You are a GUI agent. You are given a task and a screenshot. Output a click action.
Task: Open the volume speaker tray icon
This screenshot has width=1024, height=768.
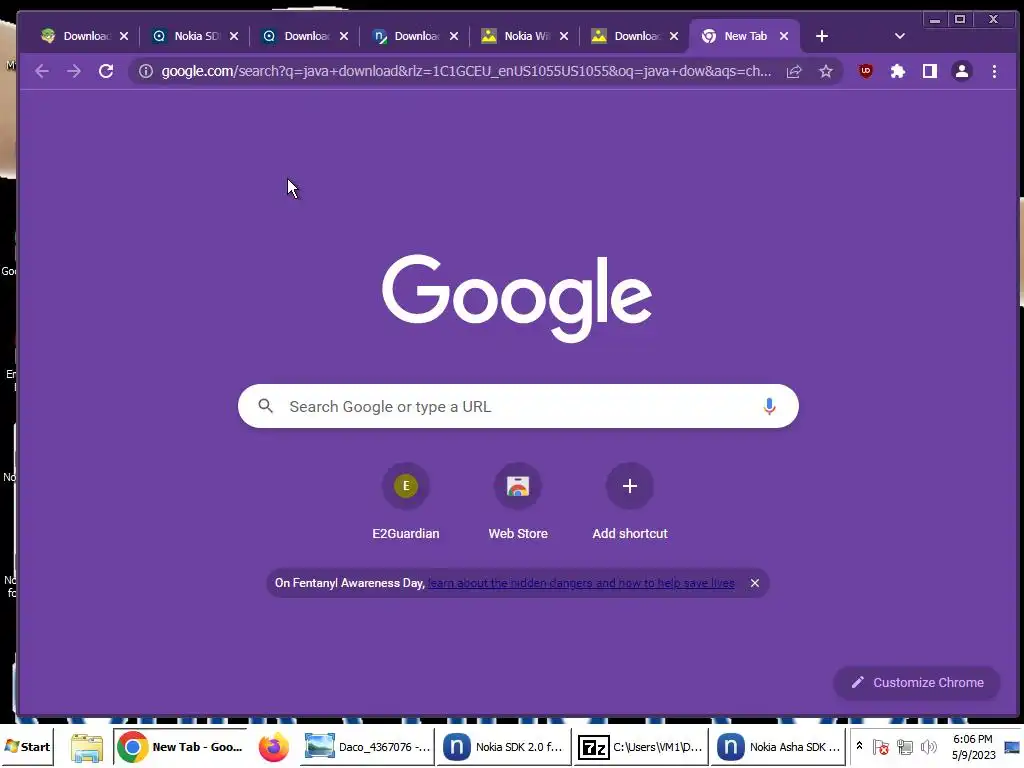click(x=928, y=746)
